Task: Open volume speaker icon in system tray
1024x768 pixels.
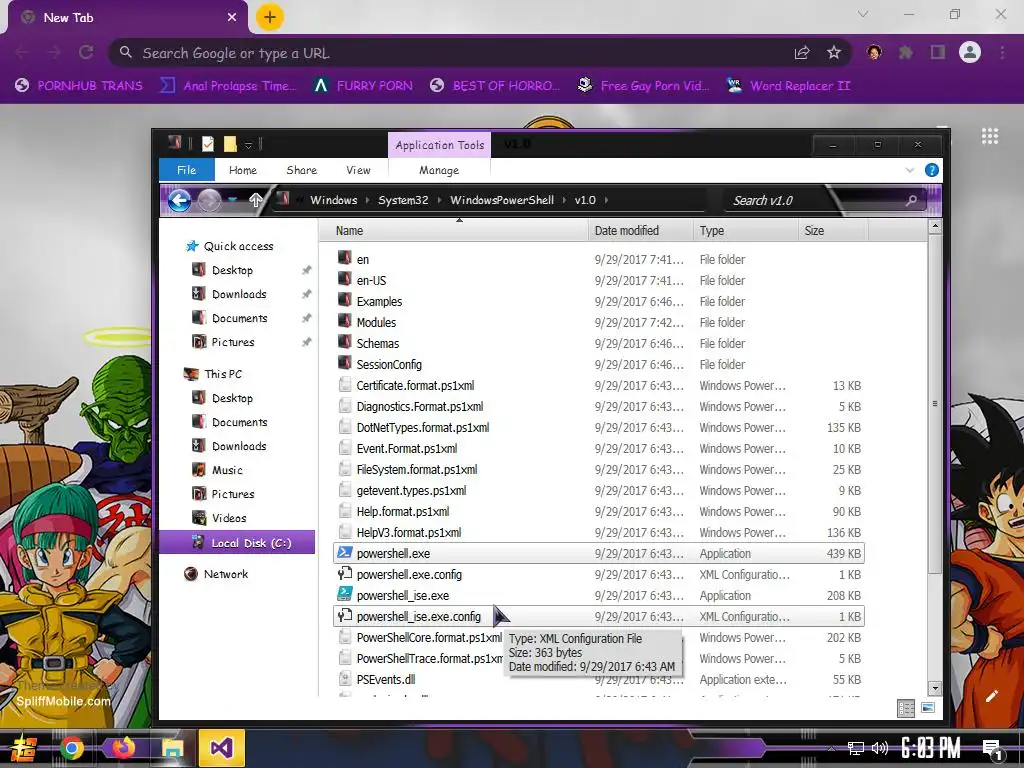Action: click(879, 748)
